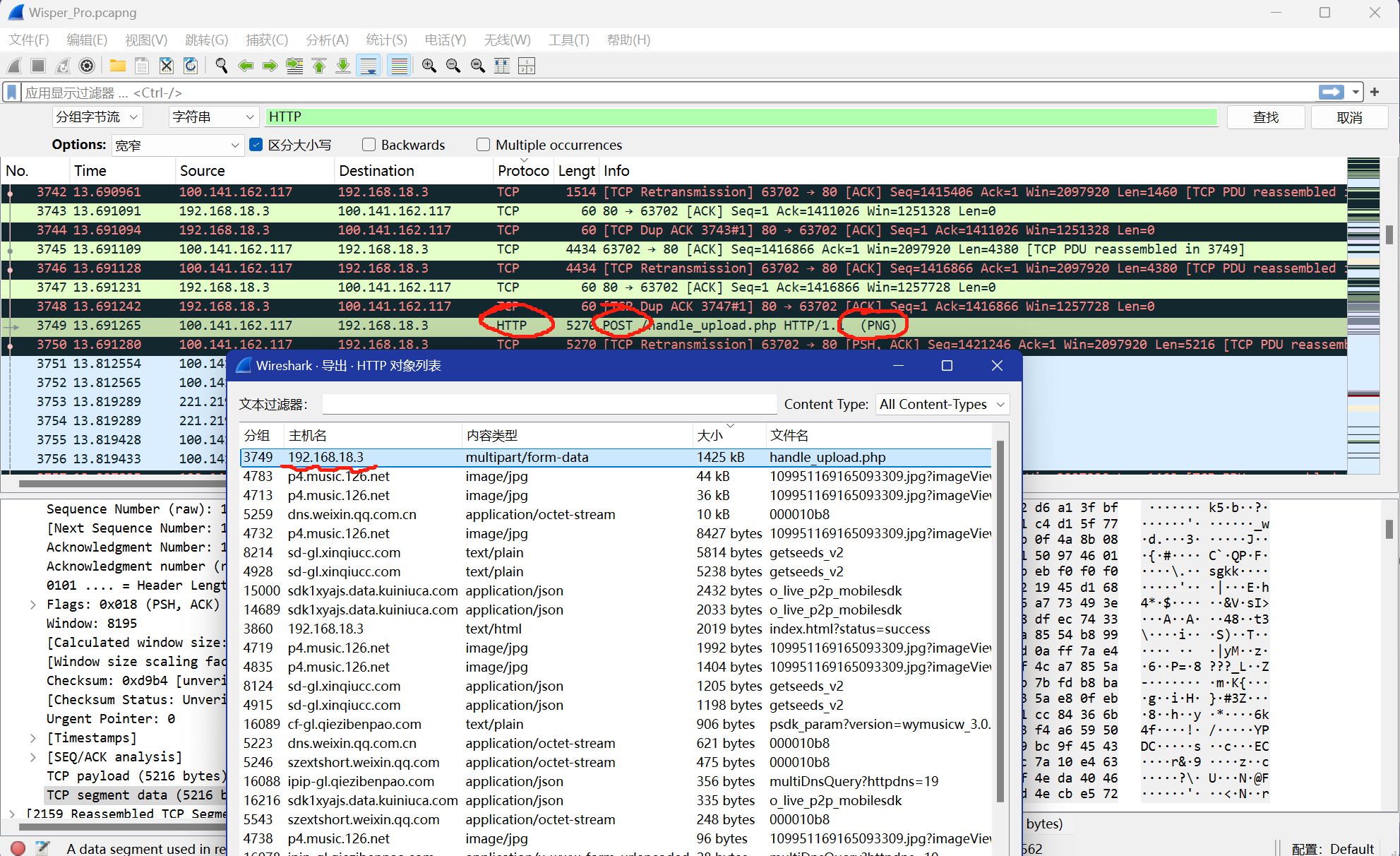
Task: Expand the Flags: 0x018 tree item
Action: pyautogui.click(x=32, y=605)
